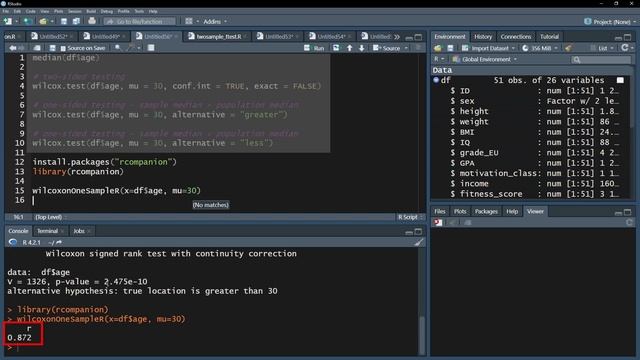The image size is (640, 360).
Task: Load a workspace in the Environment pane
Action: 438,48
